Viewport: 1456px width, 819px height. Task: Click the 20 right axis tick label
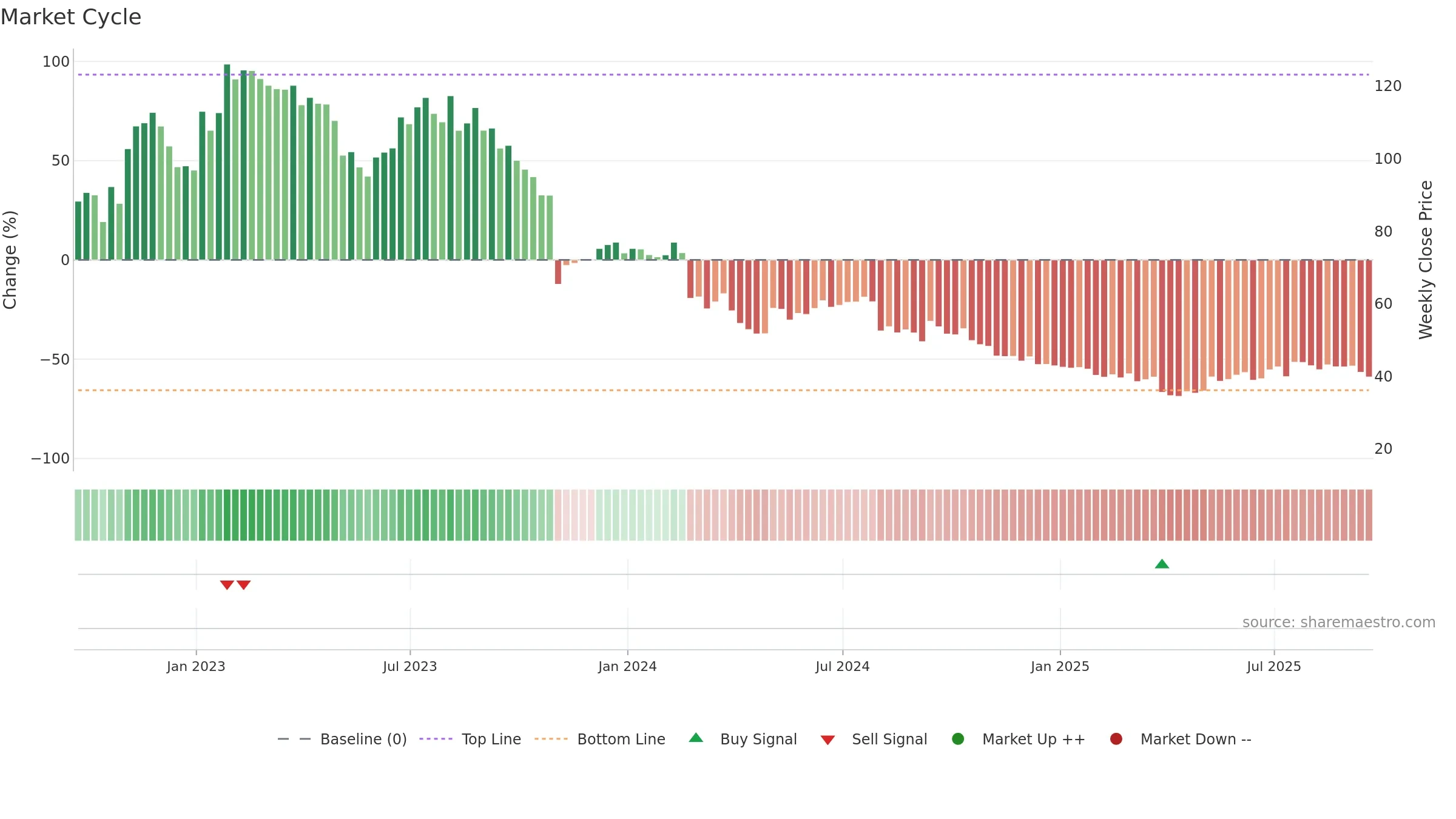tap(1383, 449)
